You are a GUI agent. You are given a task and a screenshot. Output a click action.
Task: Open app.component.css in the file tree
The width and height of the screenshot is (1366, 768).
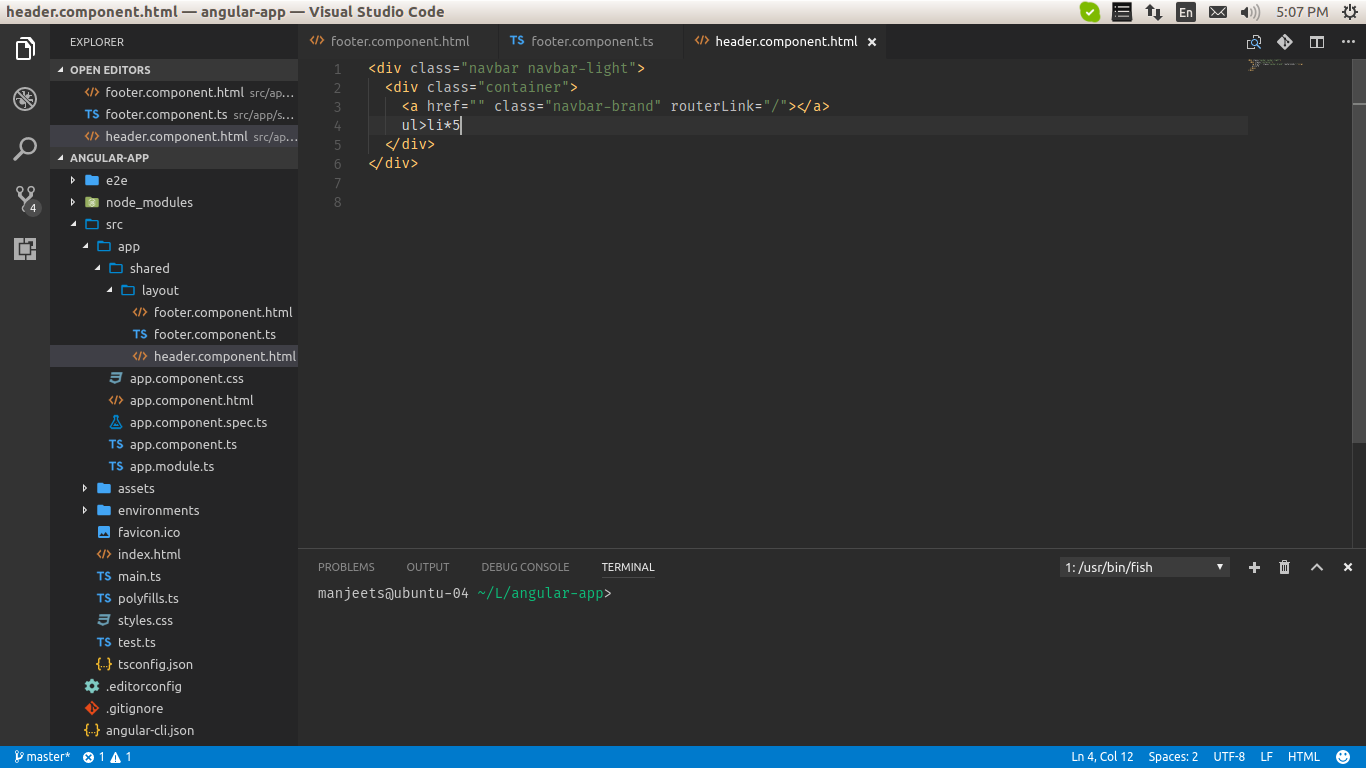coord(174,378)
